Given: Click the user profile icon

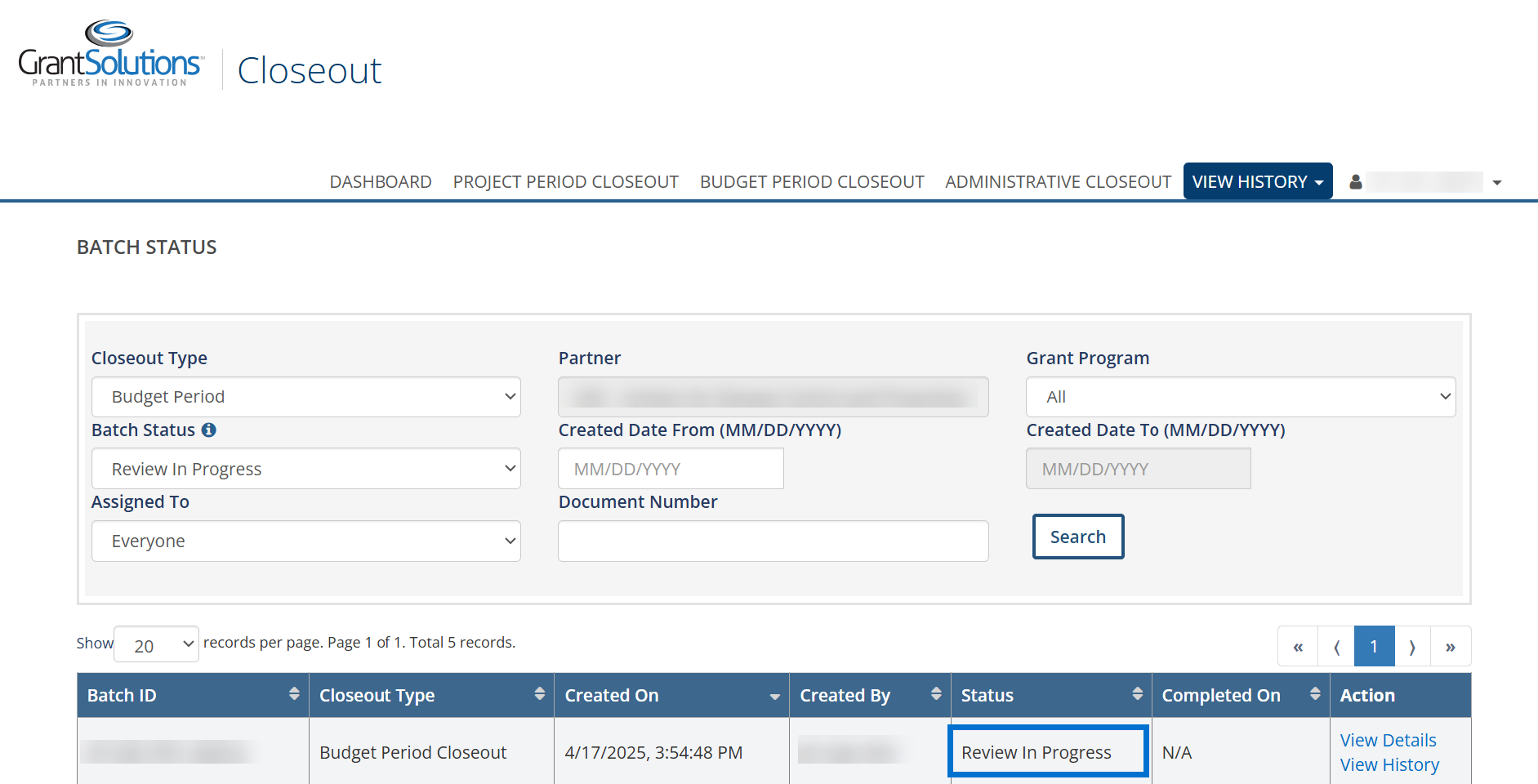Looking at the screenshot, I should [1356, 182].
